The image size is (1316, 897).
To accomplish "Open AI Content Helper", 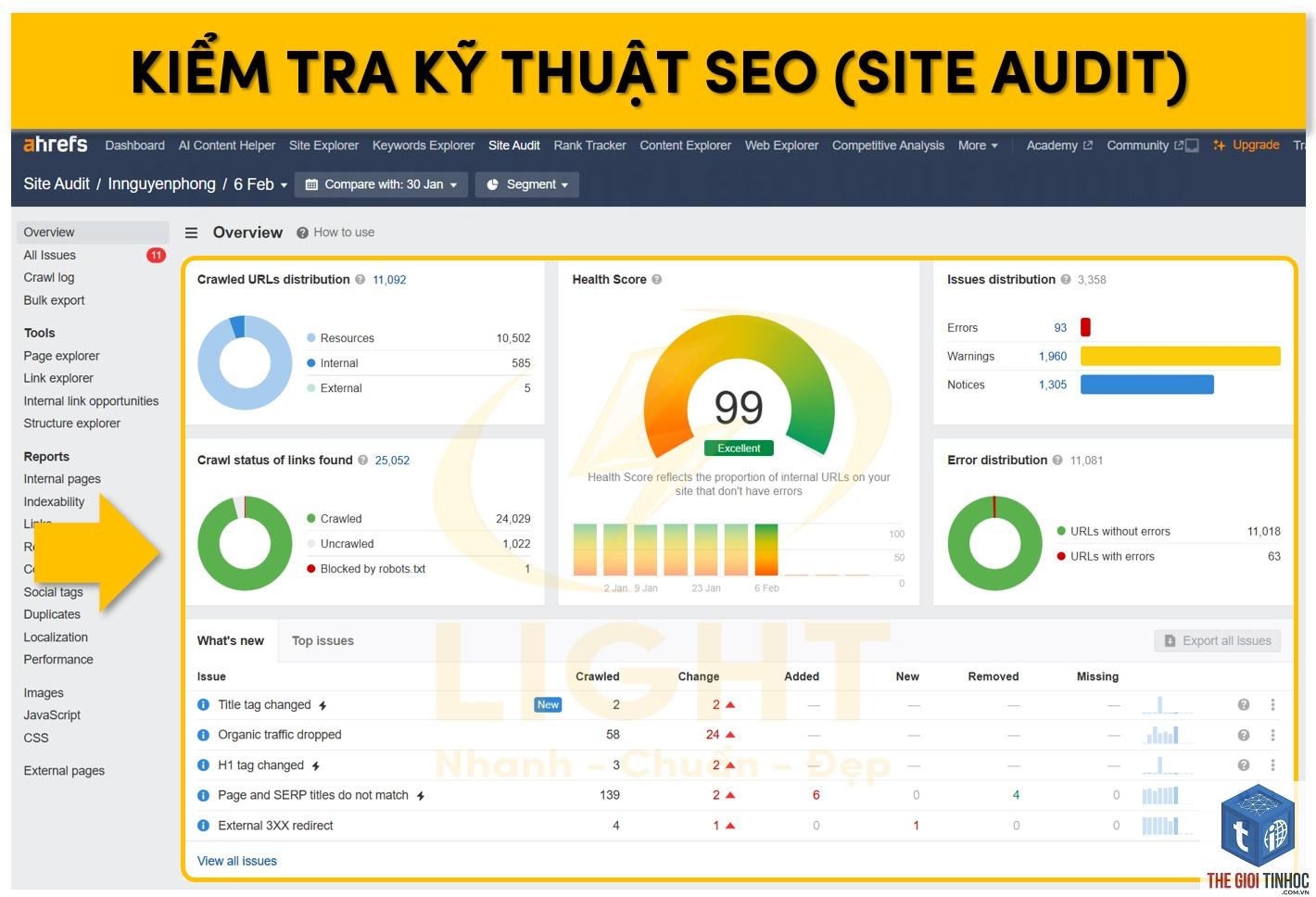I will tap(227, 145).
